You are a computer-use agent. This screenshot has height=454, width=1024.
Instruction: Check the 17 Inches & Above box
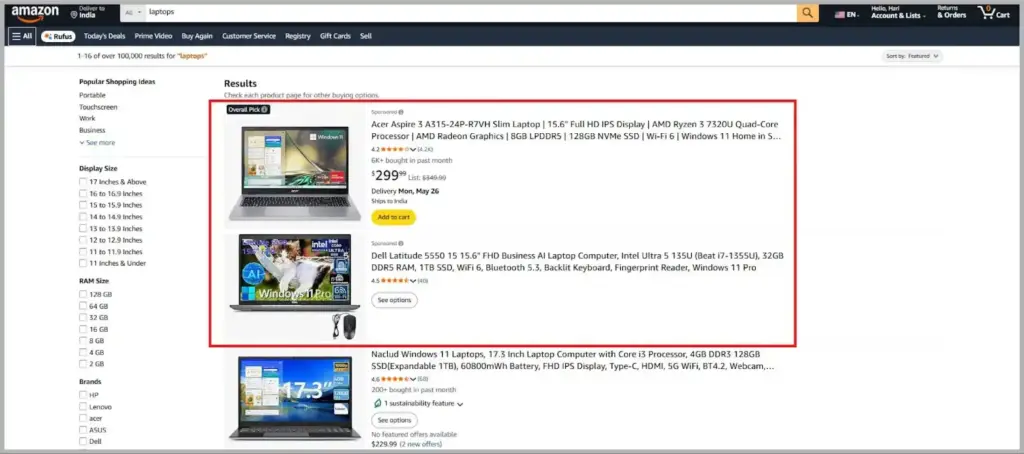pos(83,182)
